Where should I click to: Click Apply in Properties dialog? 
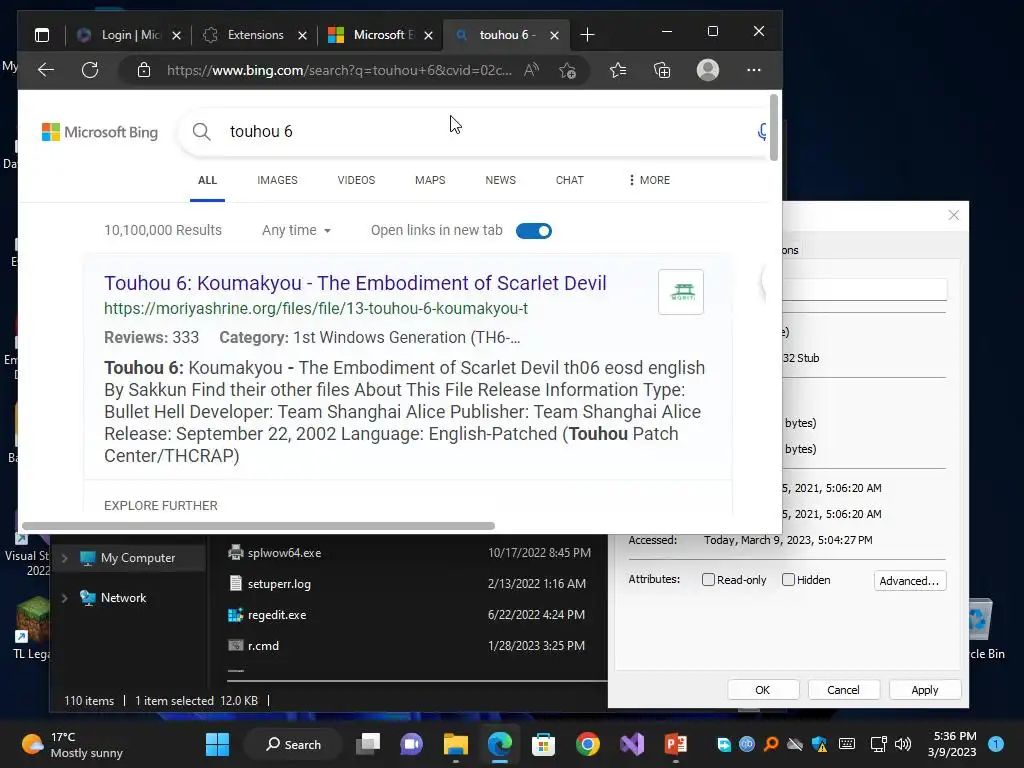coord(925,690)
